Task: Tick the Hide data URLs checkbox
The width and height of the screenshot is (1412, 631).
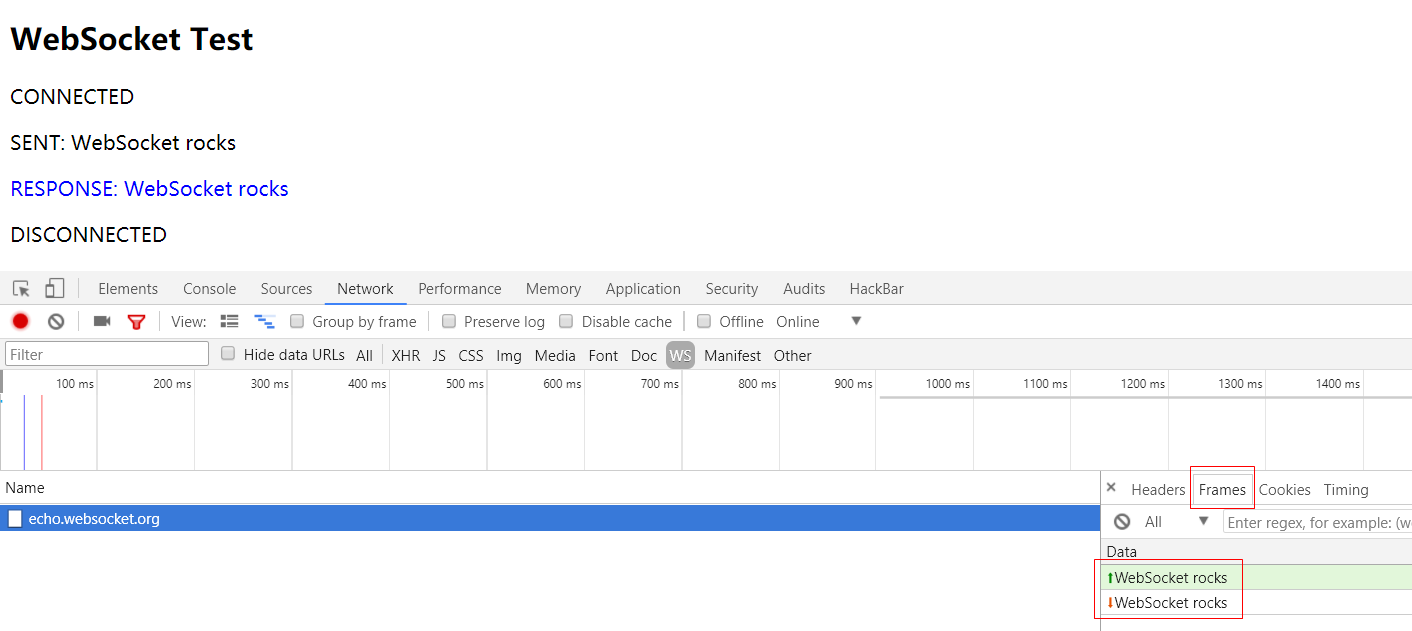Action: [x=228, y=354]
